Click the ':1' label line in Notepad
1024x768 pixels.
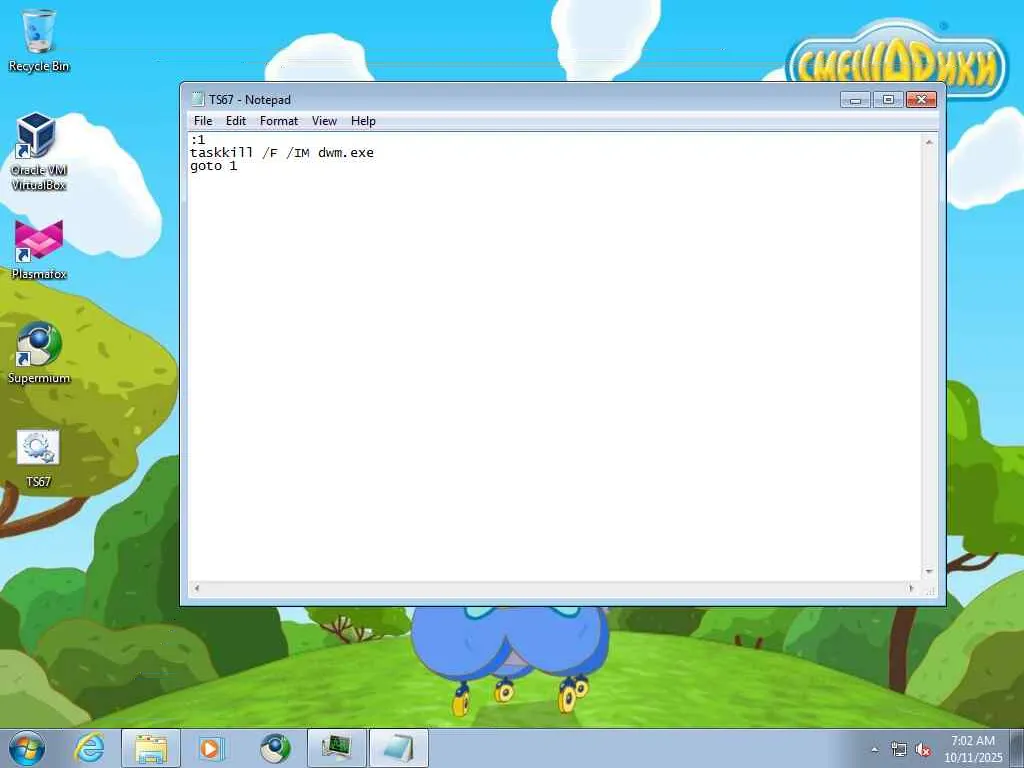(198, 140)
